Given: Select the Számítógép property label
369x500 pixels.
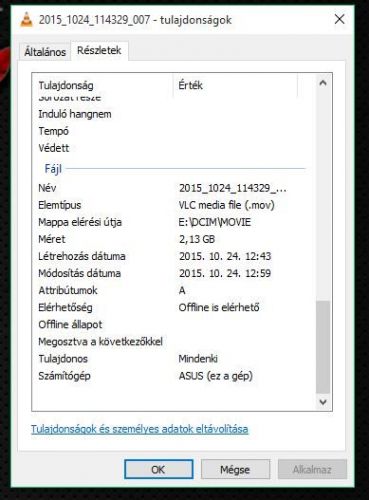Looking at the screenshot, I should pyautogui.click(x=64, y=376).
